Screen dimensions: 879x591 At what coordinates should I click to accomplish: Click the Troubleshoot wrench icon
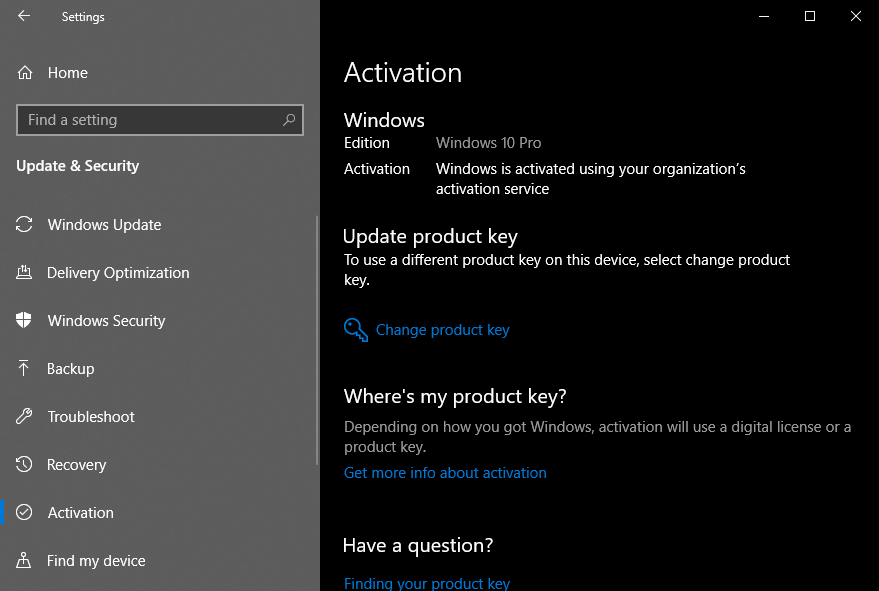[x=24, y=416]
